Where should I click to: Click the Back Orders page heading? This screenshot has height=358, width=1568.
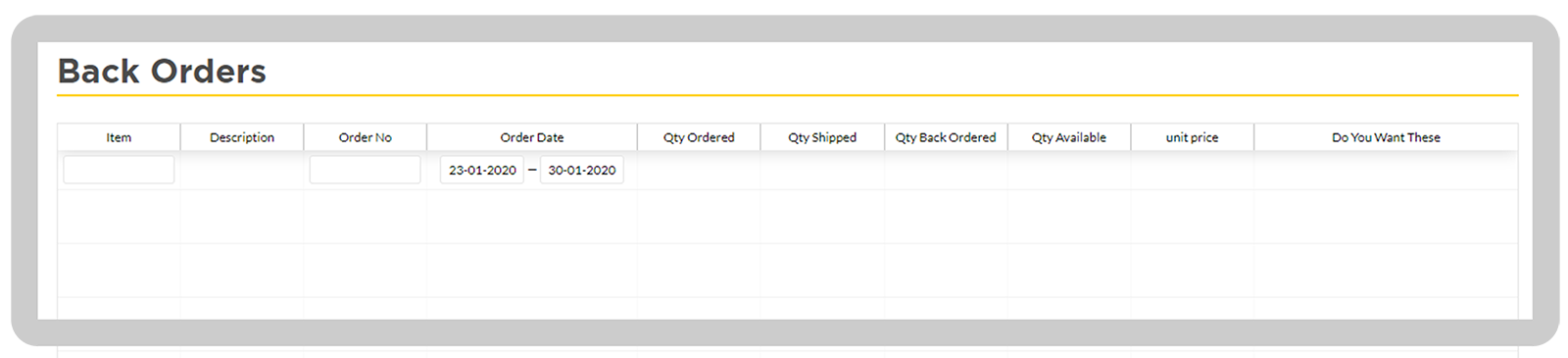[x=162, y=72]
